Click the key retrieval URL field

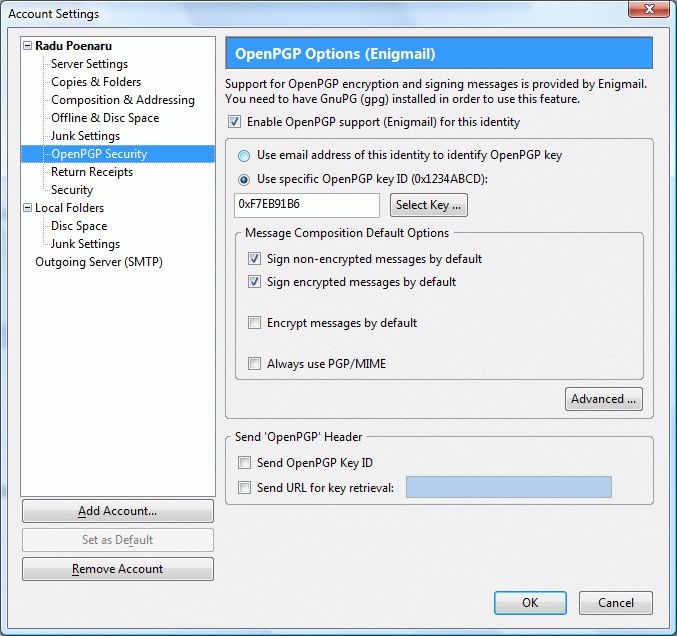(x=509, y=487)
